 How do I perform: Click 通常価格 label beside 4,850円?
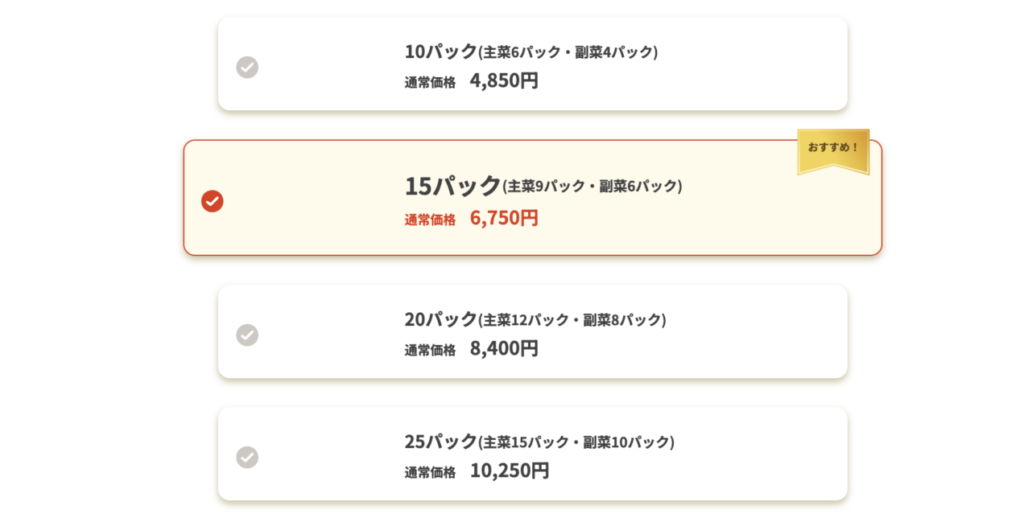click(430, 82)
